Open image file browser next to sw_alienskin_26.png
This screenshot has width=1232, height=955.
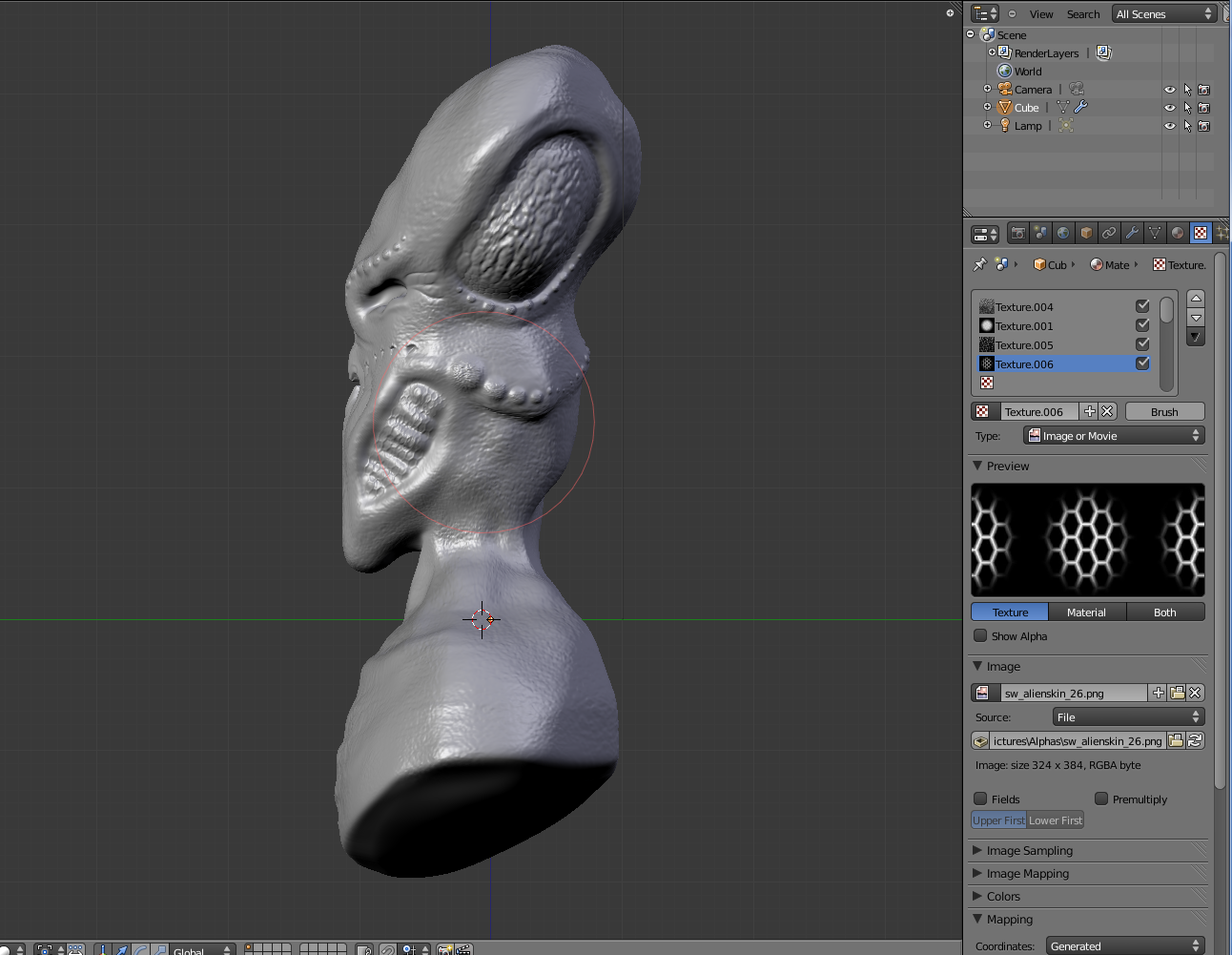tap(1177, 693)
